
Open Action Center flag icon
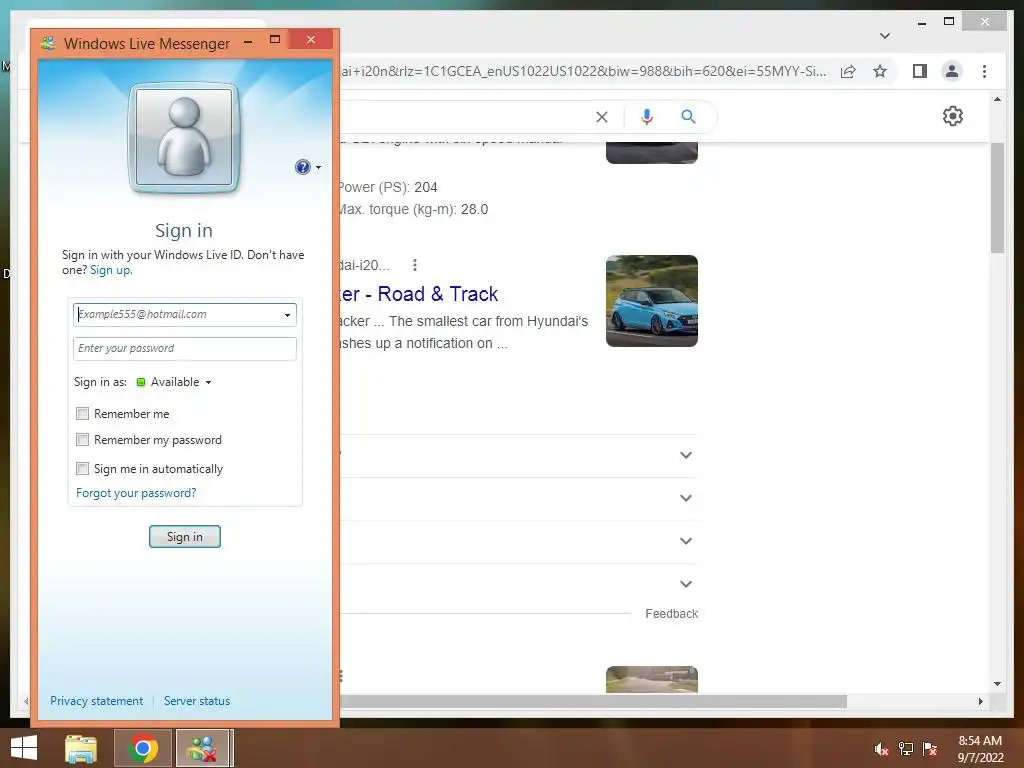click(930, 748)
